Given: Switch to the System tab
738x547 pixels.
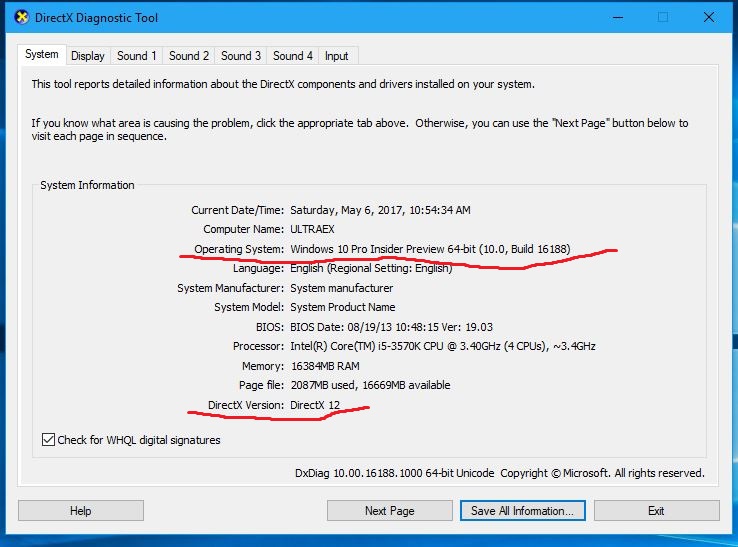Looking at the screenshot, I should (x=42, y=55).
